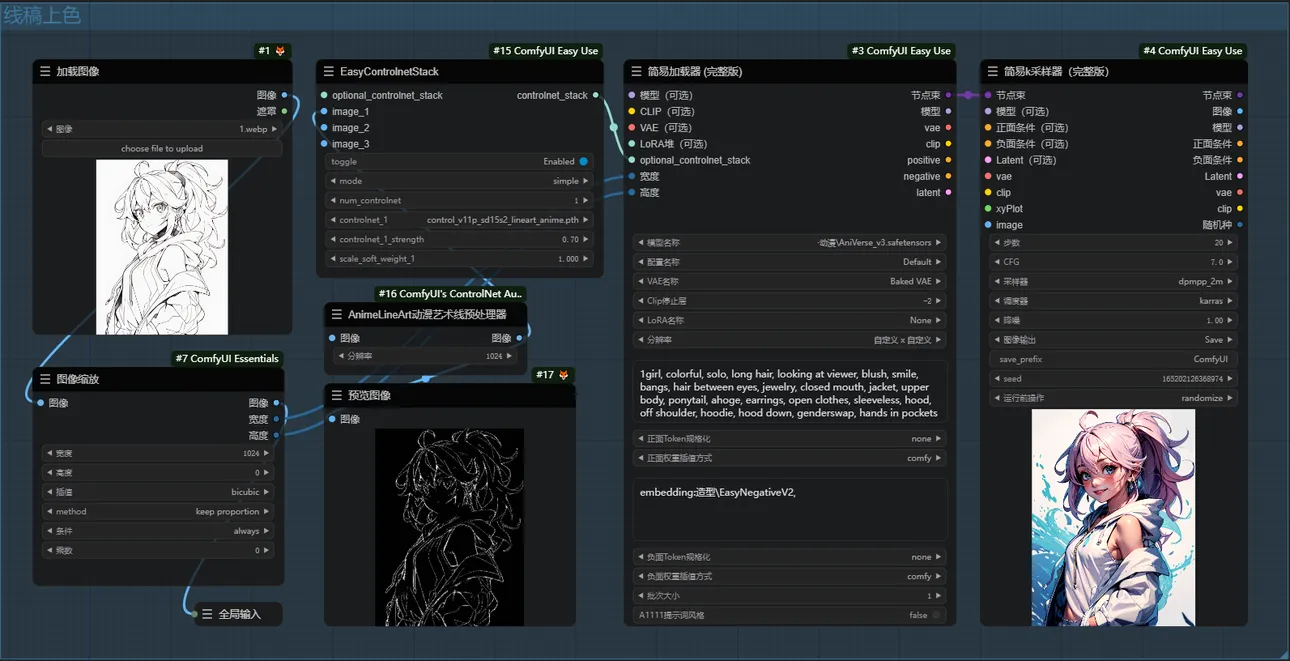The image size is (1290, 661).
Task: Open the VAE名称 Baked VAE dropdown
Action: click(789, 282)
